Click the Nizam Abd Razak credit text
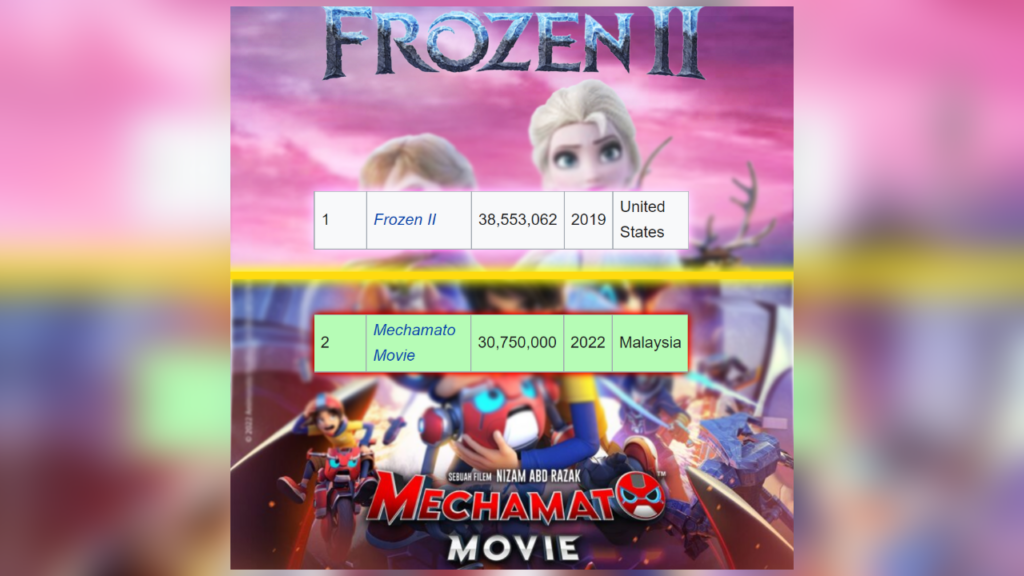 coord(537,476)
